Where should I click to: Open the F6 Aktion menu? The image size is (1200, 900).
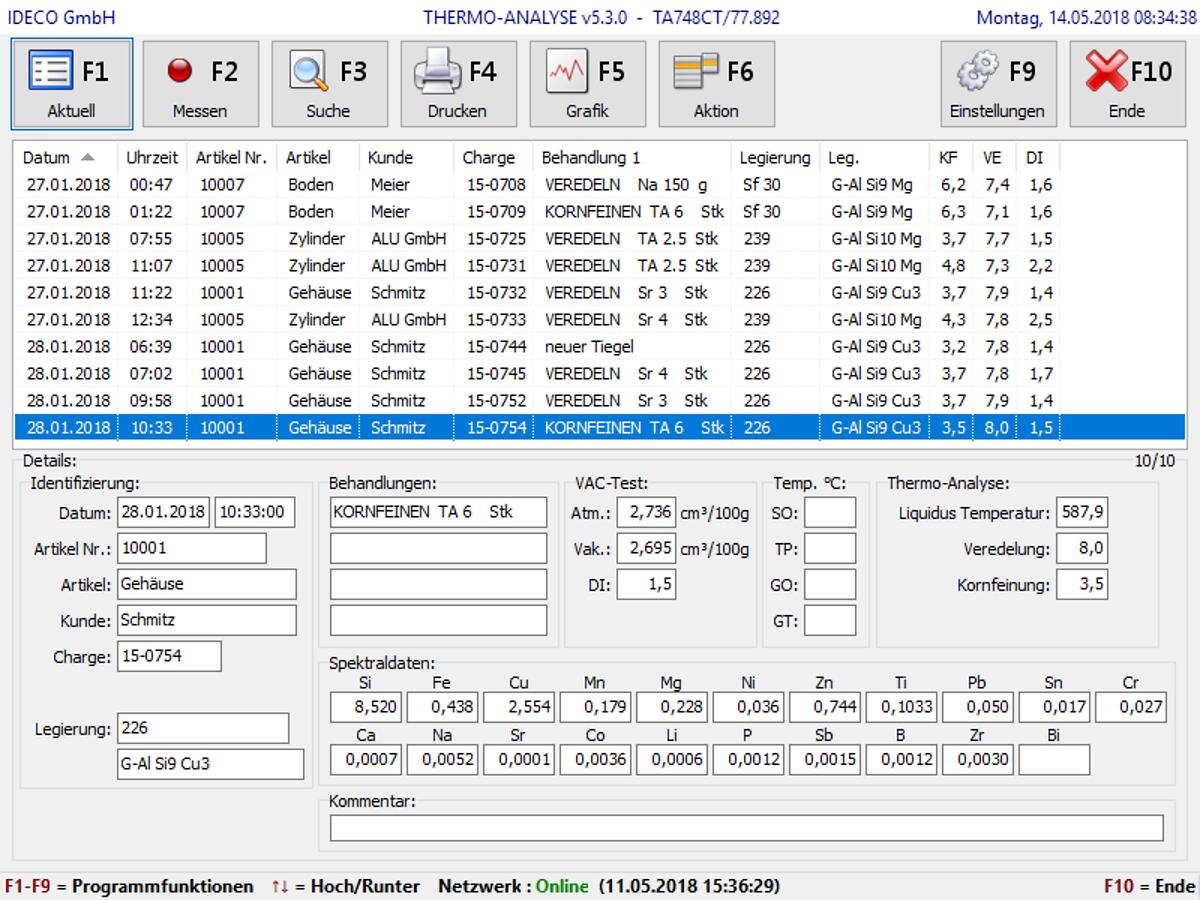[x=716, y=84]
